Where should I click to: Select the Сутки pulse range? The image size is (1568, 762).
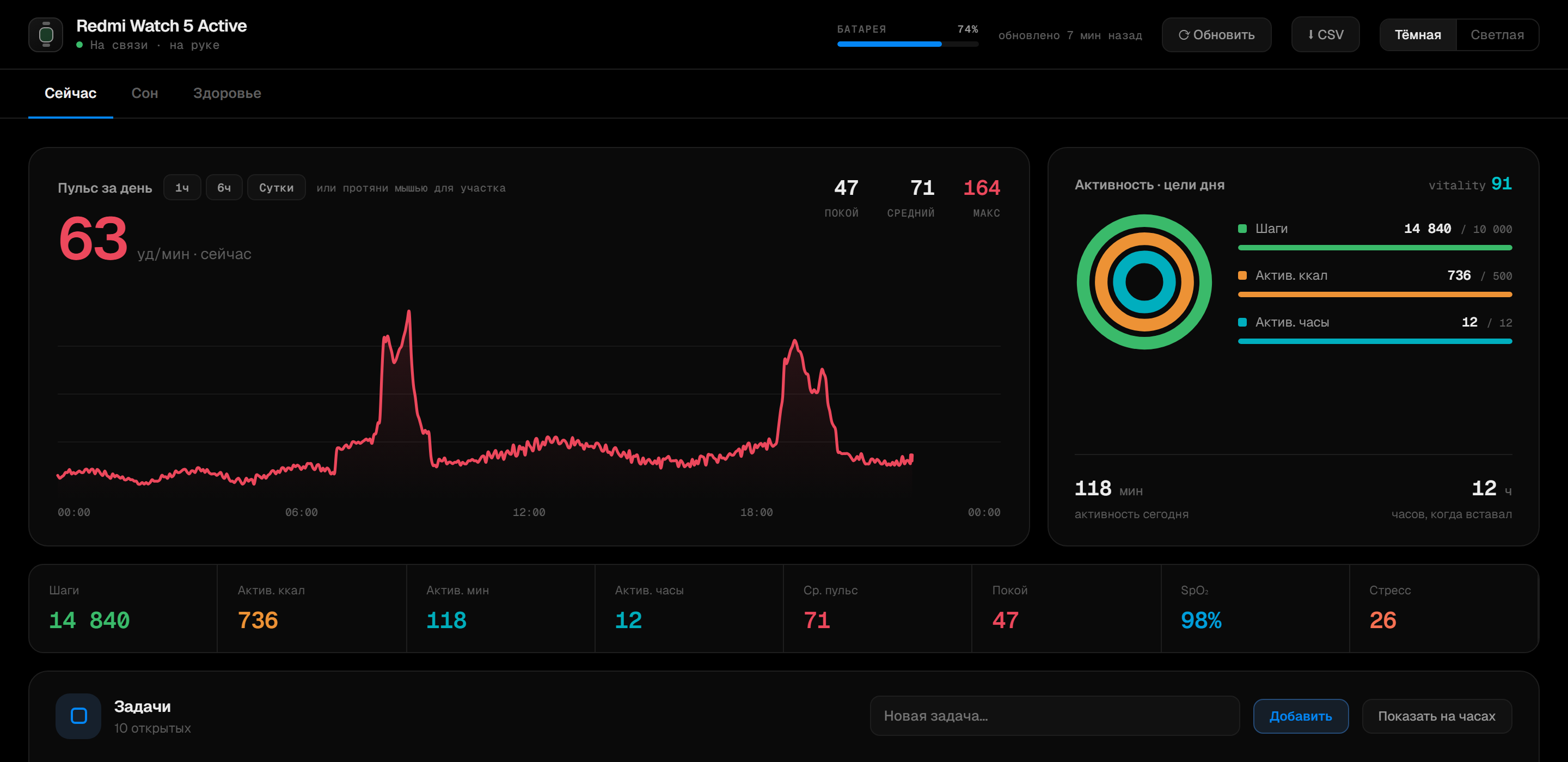(x=277, y=187)
